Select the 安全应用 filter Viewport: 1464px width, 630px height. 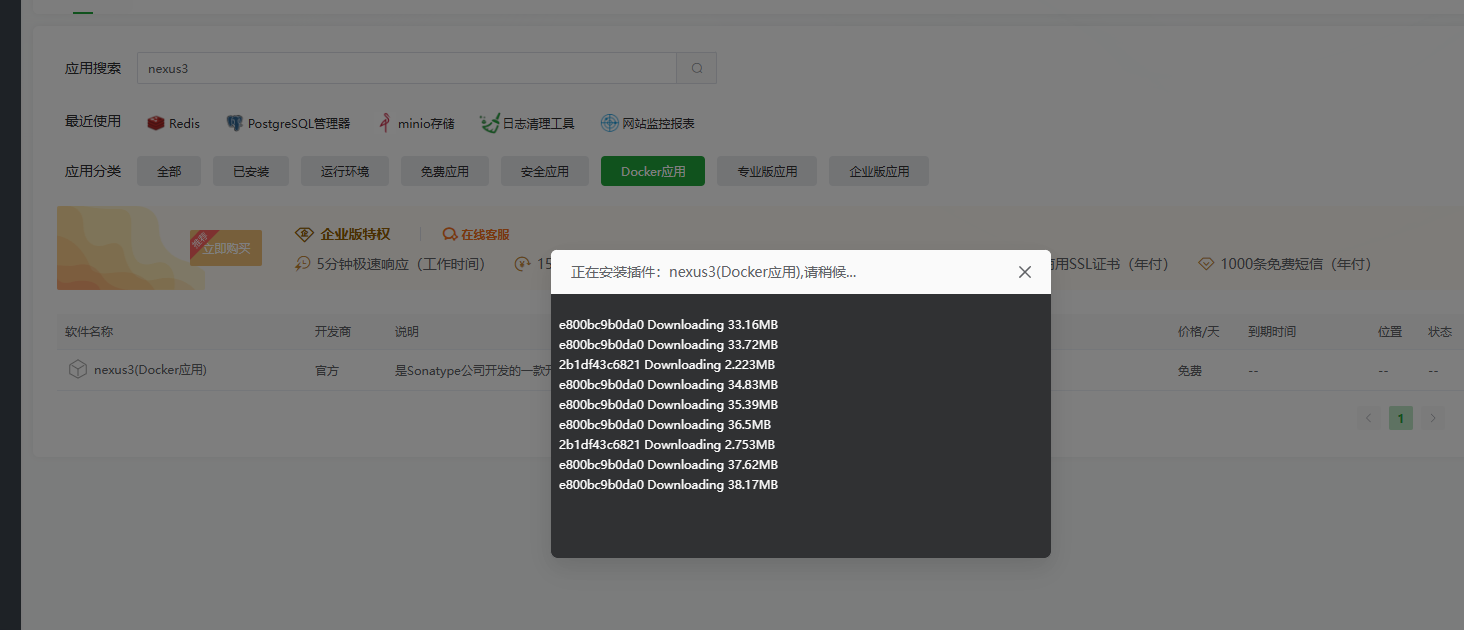coord(544,170)
